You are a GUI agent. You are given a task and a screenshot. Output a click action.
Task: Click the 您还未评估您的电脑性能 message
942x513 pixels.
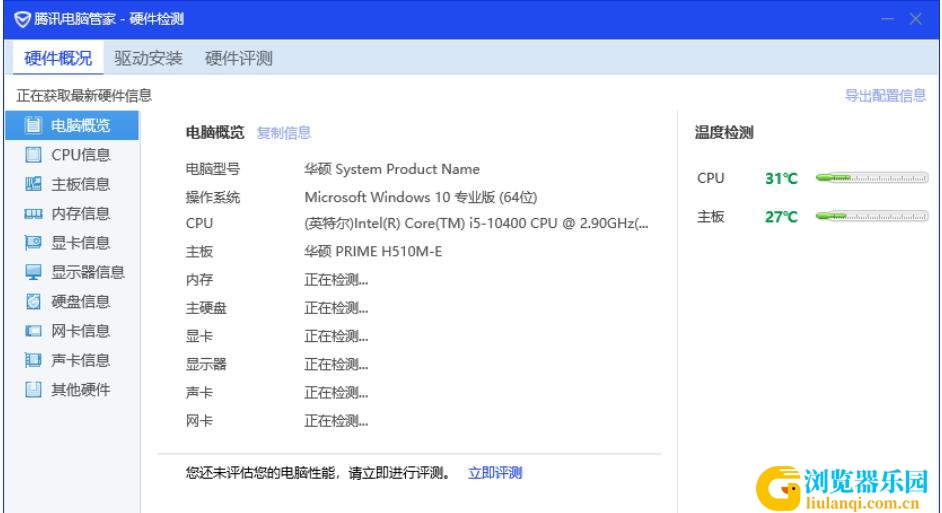[x=318, y=473]
